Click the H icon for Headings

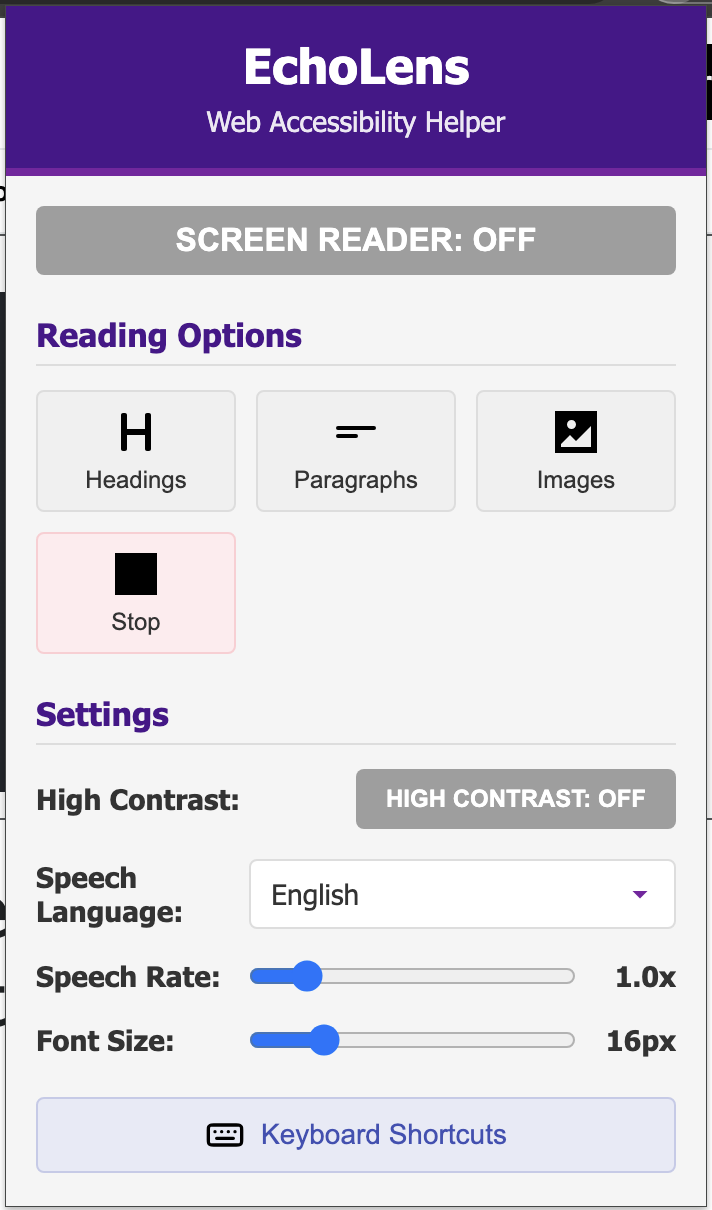pyautogui.click(x=136, y=432)
